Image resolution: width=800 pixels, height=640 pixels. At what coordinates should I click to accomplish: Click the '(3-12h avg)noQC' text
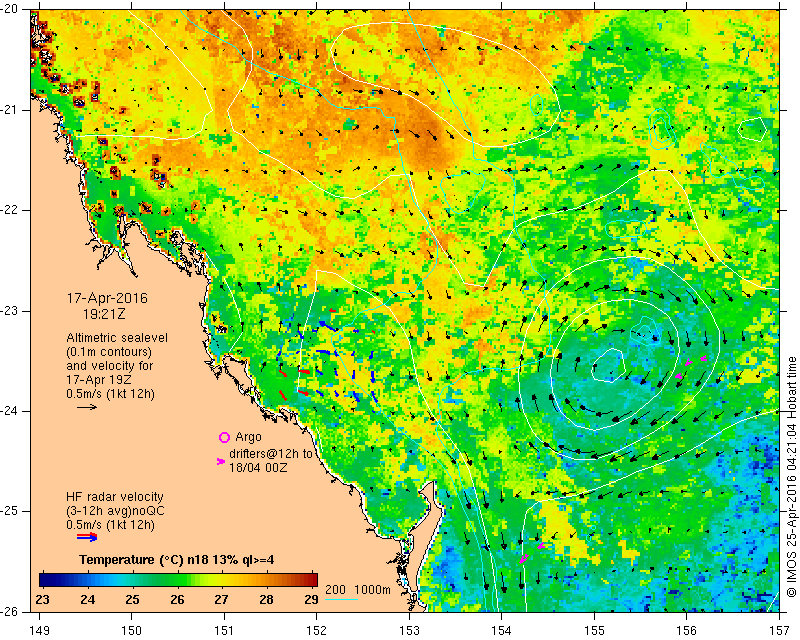[x=115, y=511]
